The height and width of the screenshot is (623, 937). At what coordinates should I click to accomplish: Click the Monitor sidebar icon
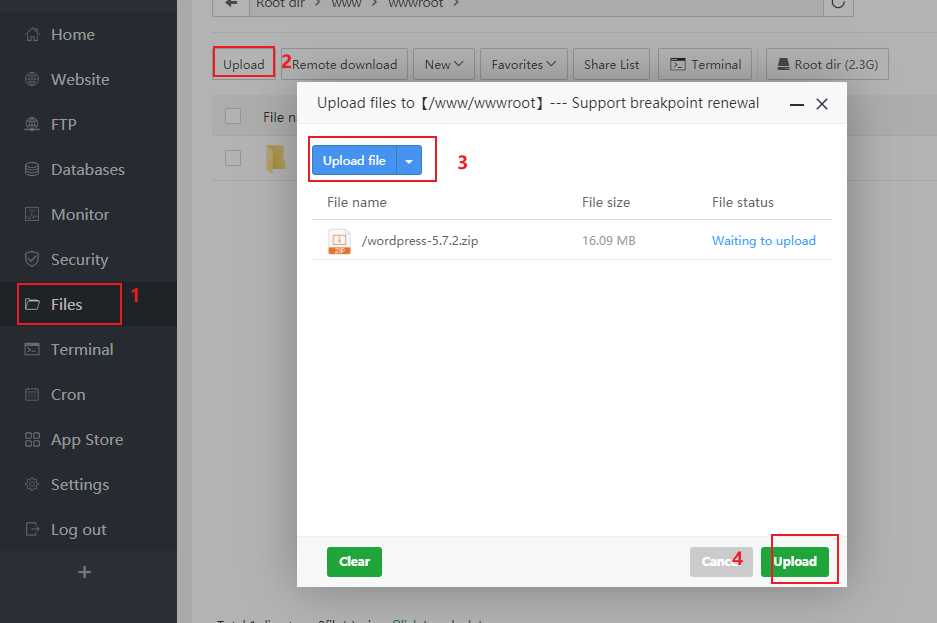pos(32,215)
